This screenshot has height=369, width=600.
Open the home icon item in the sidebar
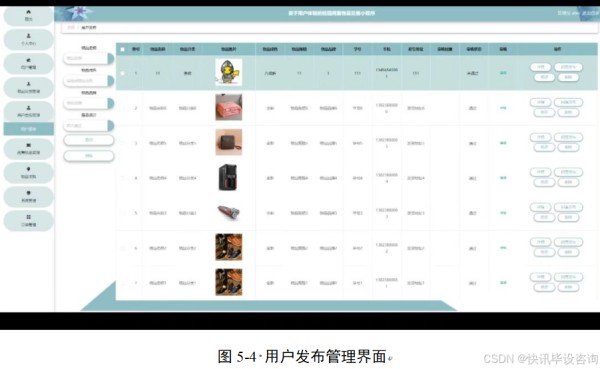(x=28, y=16)
